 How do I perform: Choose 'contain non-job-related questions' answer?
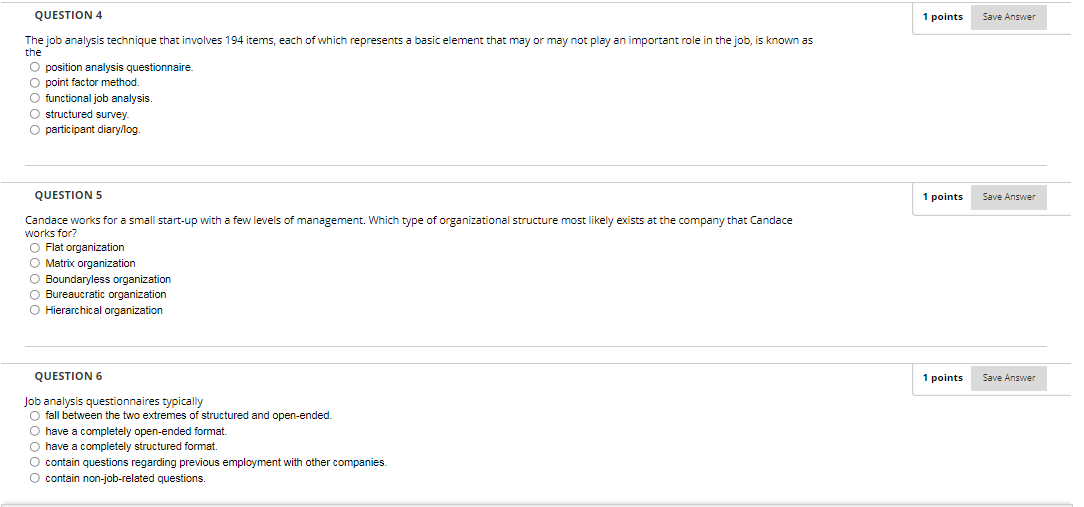click(35, 478)
